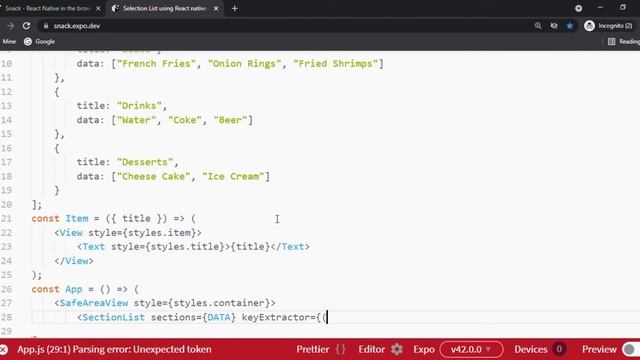Screen dimensions: 640x360
Task: Open the Incognito profile menu
Action: (x=609, y=26)
